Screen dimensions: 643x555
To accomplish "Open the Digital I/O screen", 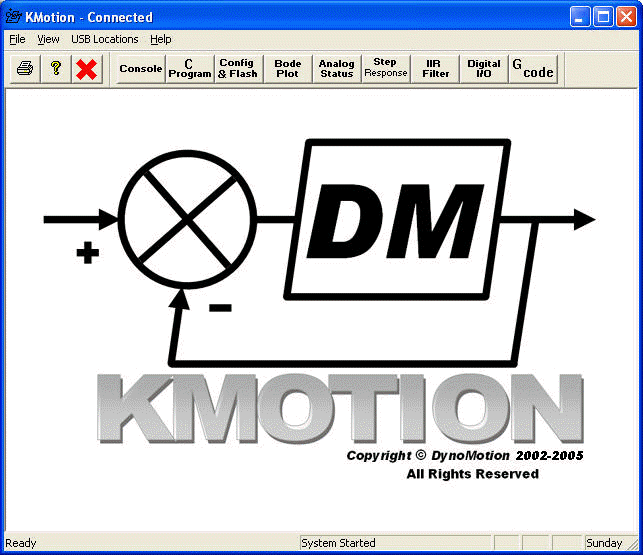I will pos(483,69).
